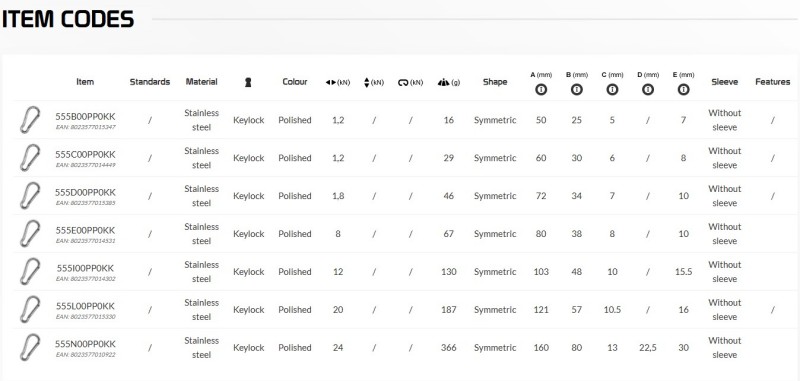The height and width of the screenshot is (381, 800).
Task: Click the D value 22,5
Action: 648,348
